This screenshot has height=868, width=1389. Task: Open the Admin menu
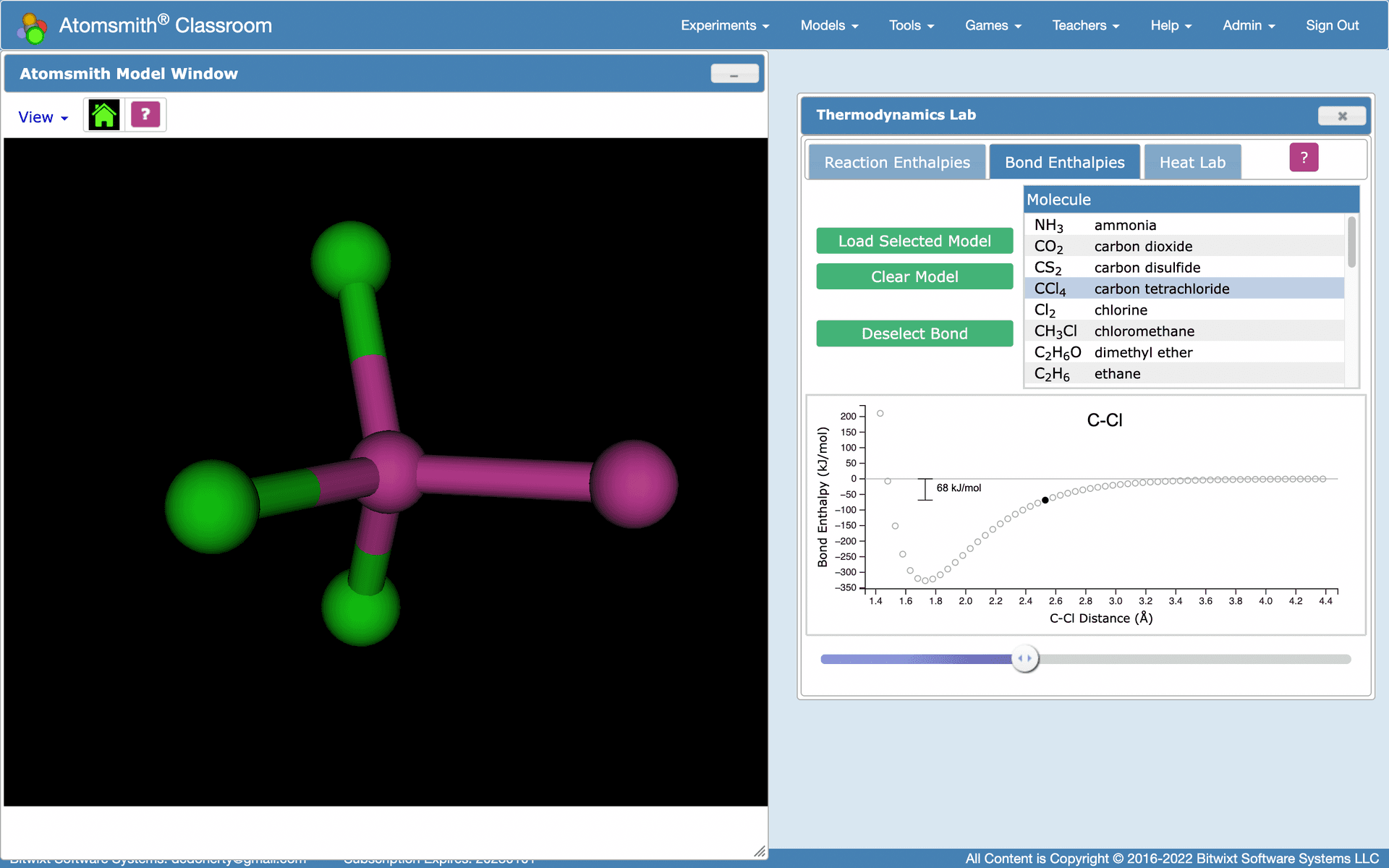point(1249,25)
